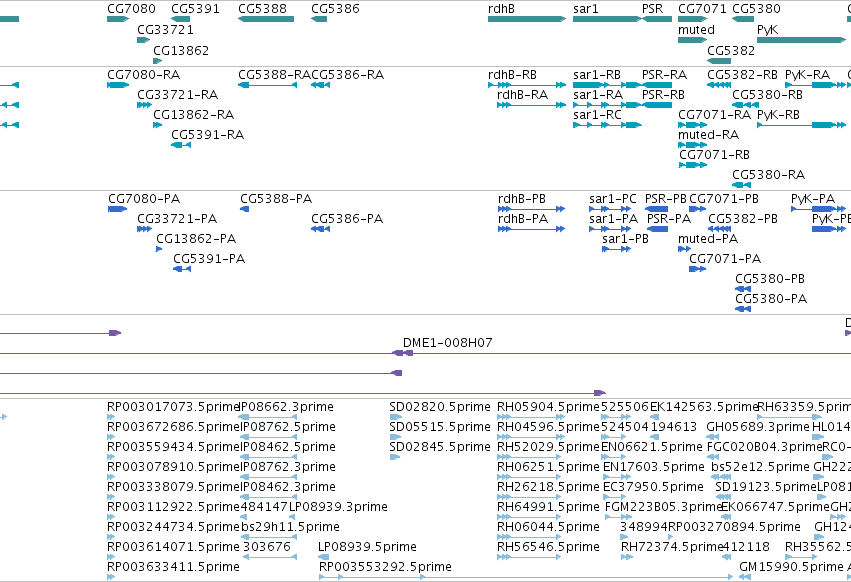This screenshot has height=582, width=851.
Task: Select the CG5388-PA protein
Action: point(244,209)
